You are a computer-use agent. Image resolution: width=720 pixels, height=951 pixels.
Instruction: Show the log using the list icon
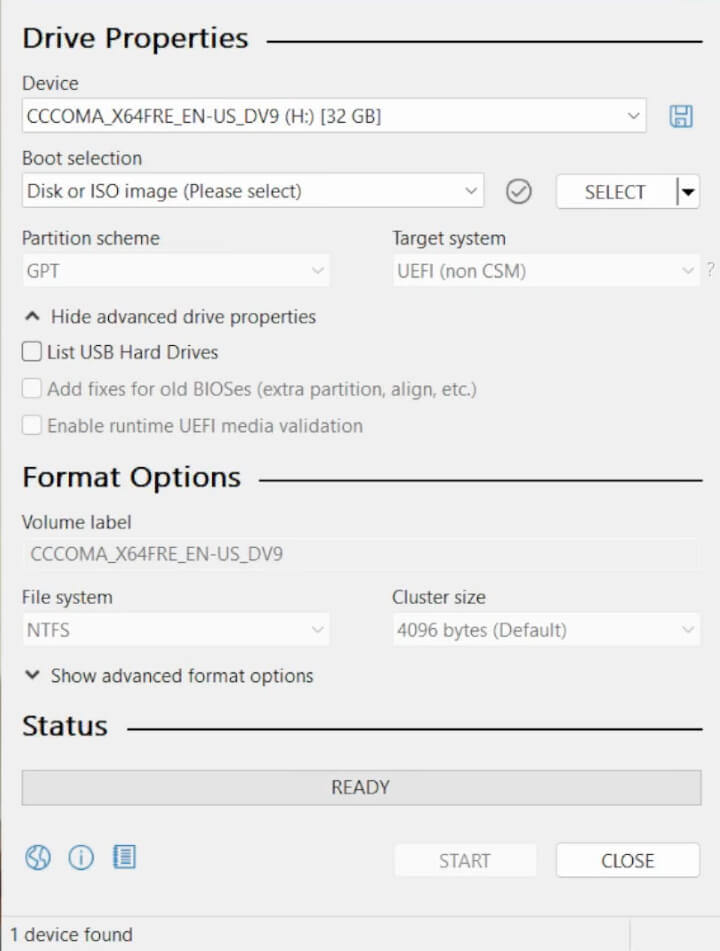click(x=124, y=857)
